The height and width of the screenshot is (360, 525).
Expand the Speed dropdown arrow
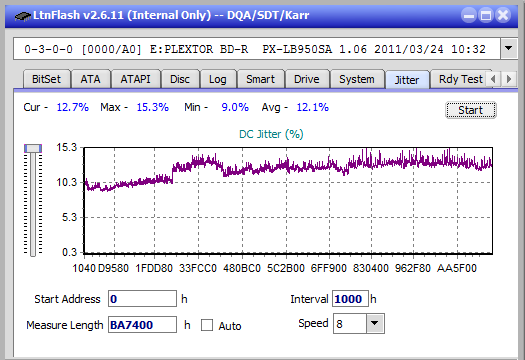pos(375,323)
